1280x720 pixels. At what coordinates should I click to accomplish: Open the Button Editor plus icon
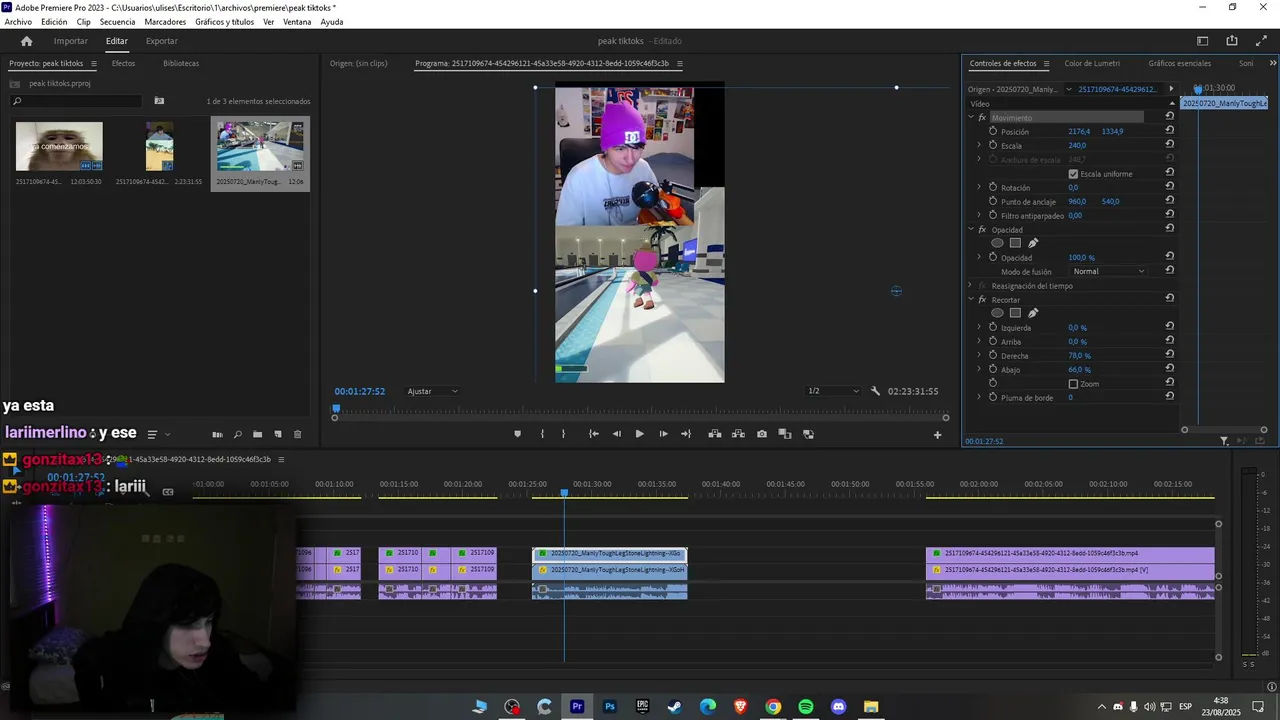click(x=937, y=435)
